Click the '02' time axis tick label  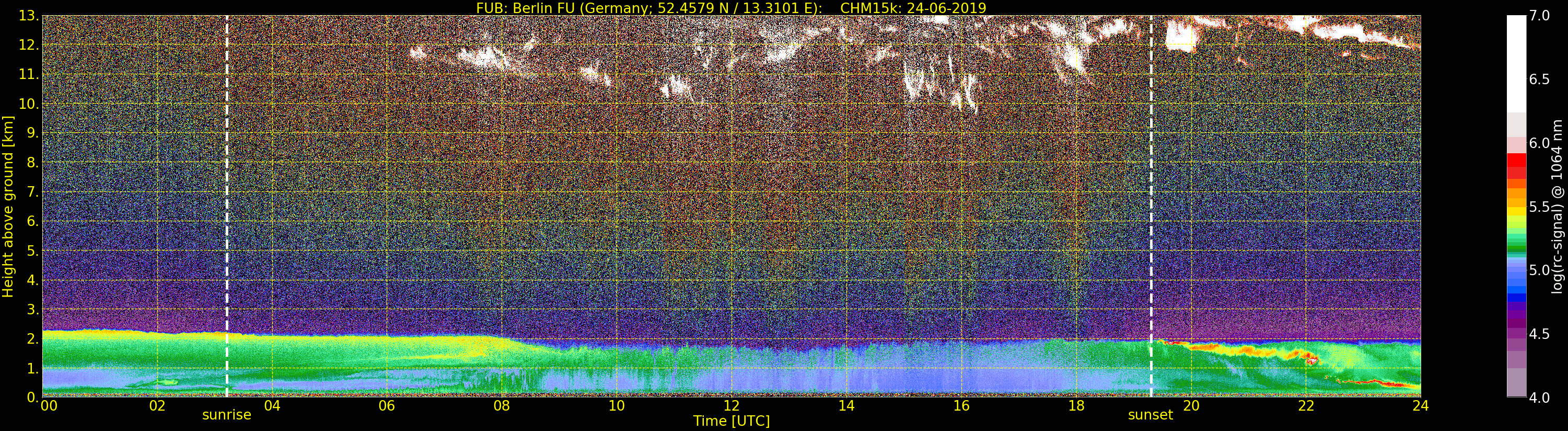pyautogui.click(x=157, y=406)
